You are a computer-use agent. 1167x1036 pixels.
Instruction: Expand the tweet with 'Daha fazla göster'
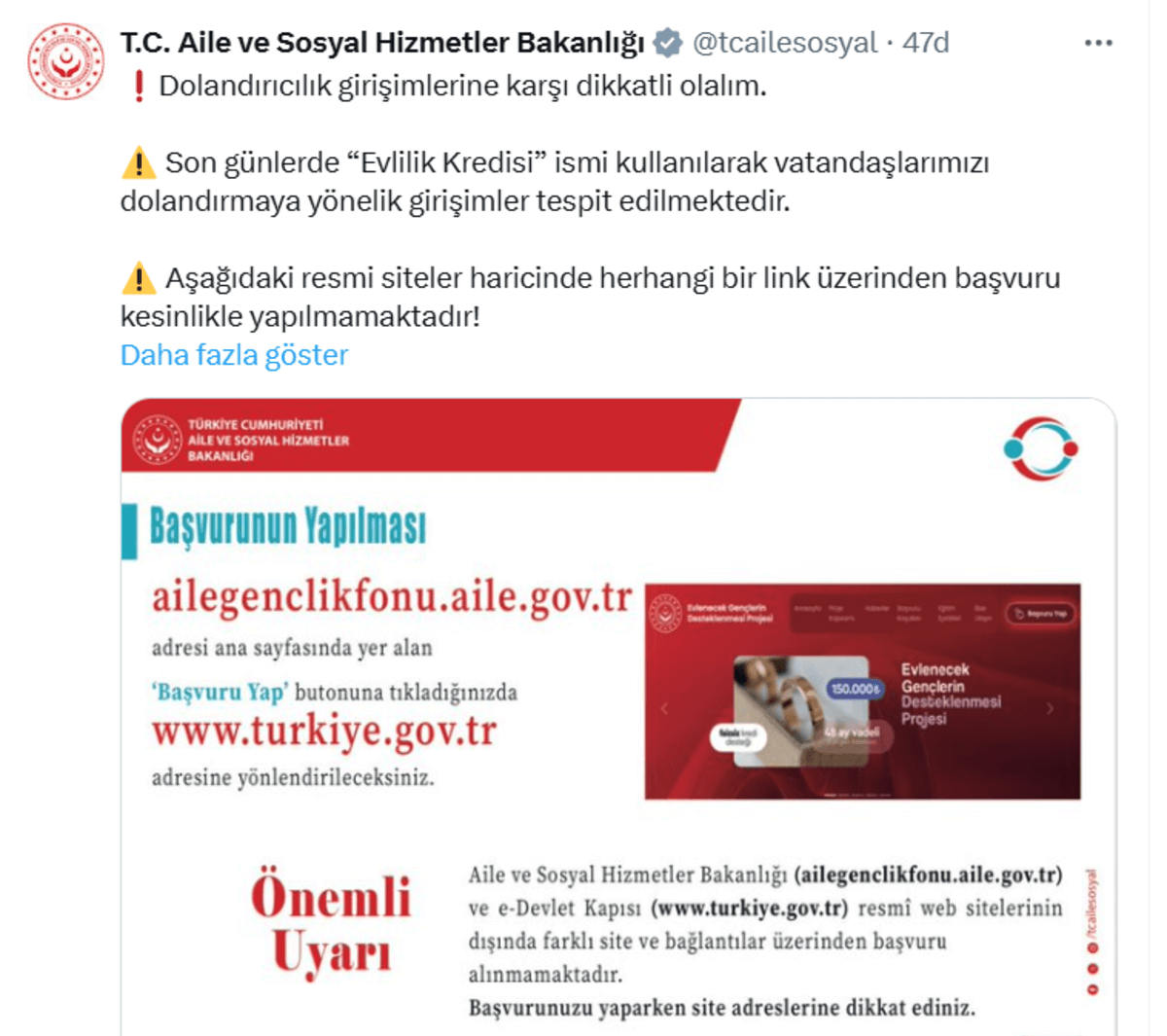point(233,355)
